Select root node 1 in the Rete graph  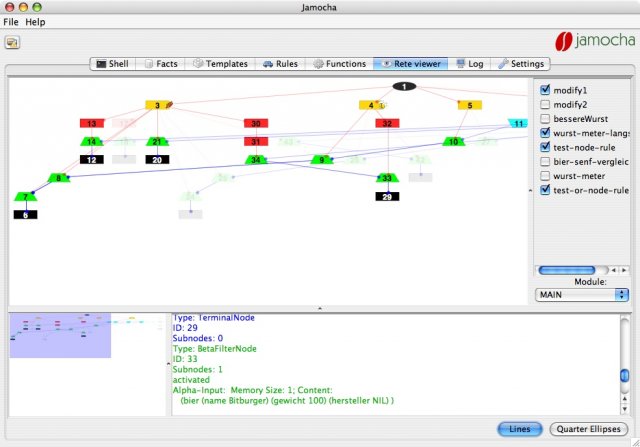tap(403, 87)
